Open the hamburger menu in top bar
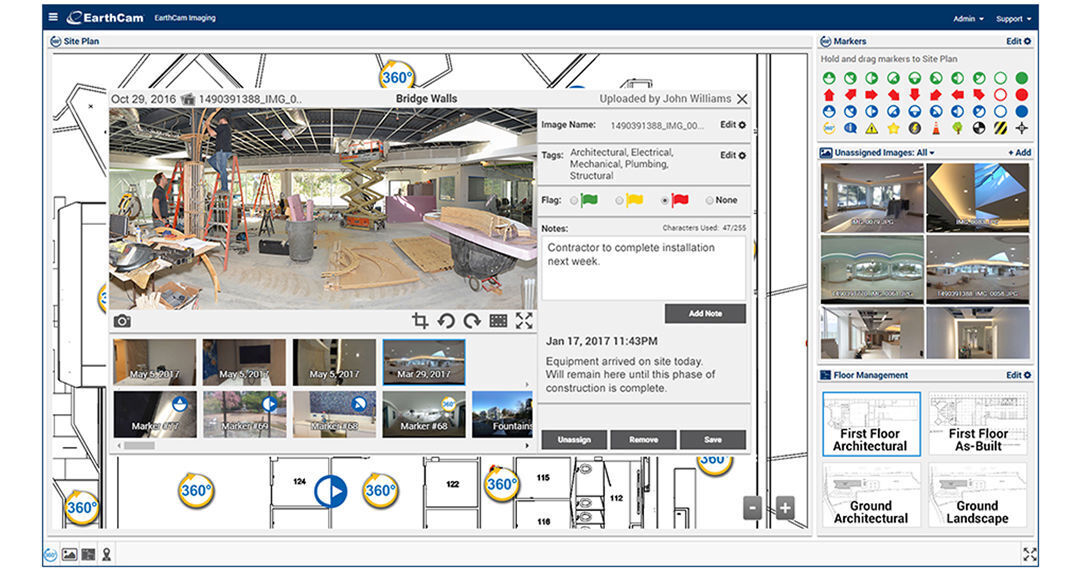Image resolution: width=1081 pixels, height=568 pixels. click(x=53, y=17)
